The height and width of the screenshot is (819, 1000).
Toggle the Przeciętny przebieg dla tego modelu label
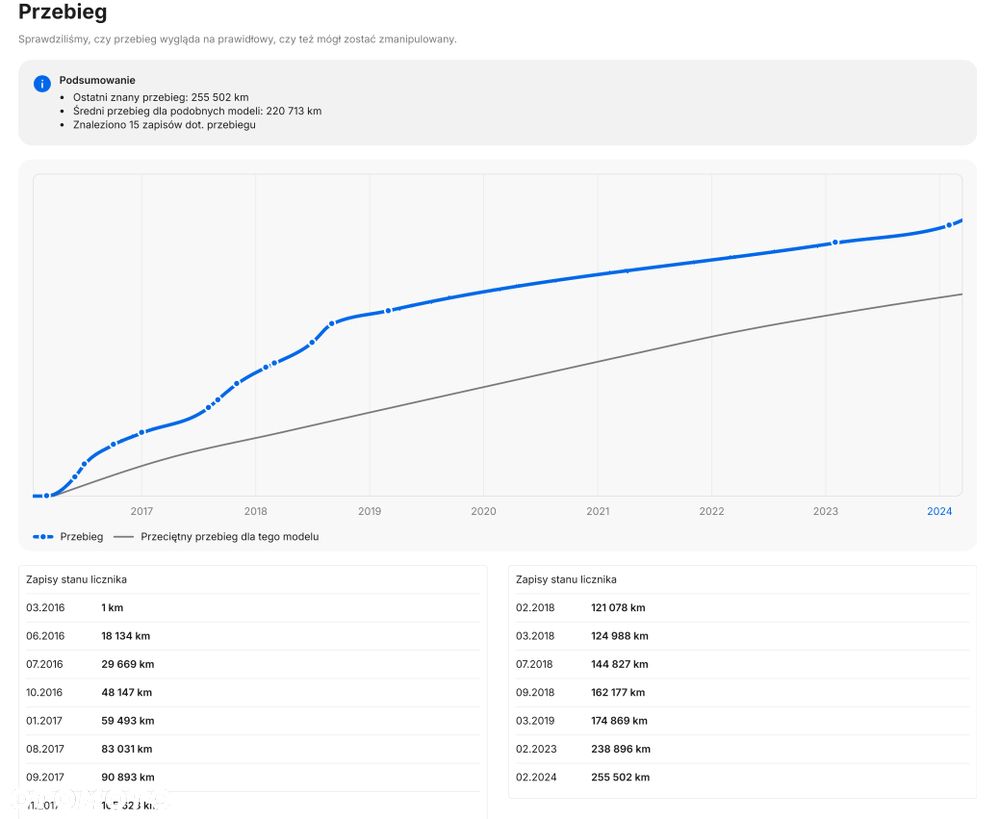(x=229, y=537)
